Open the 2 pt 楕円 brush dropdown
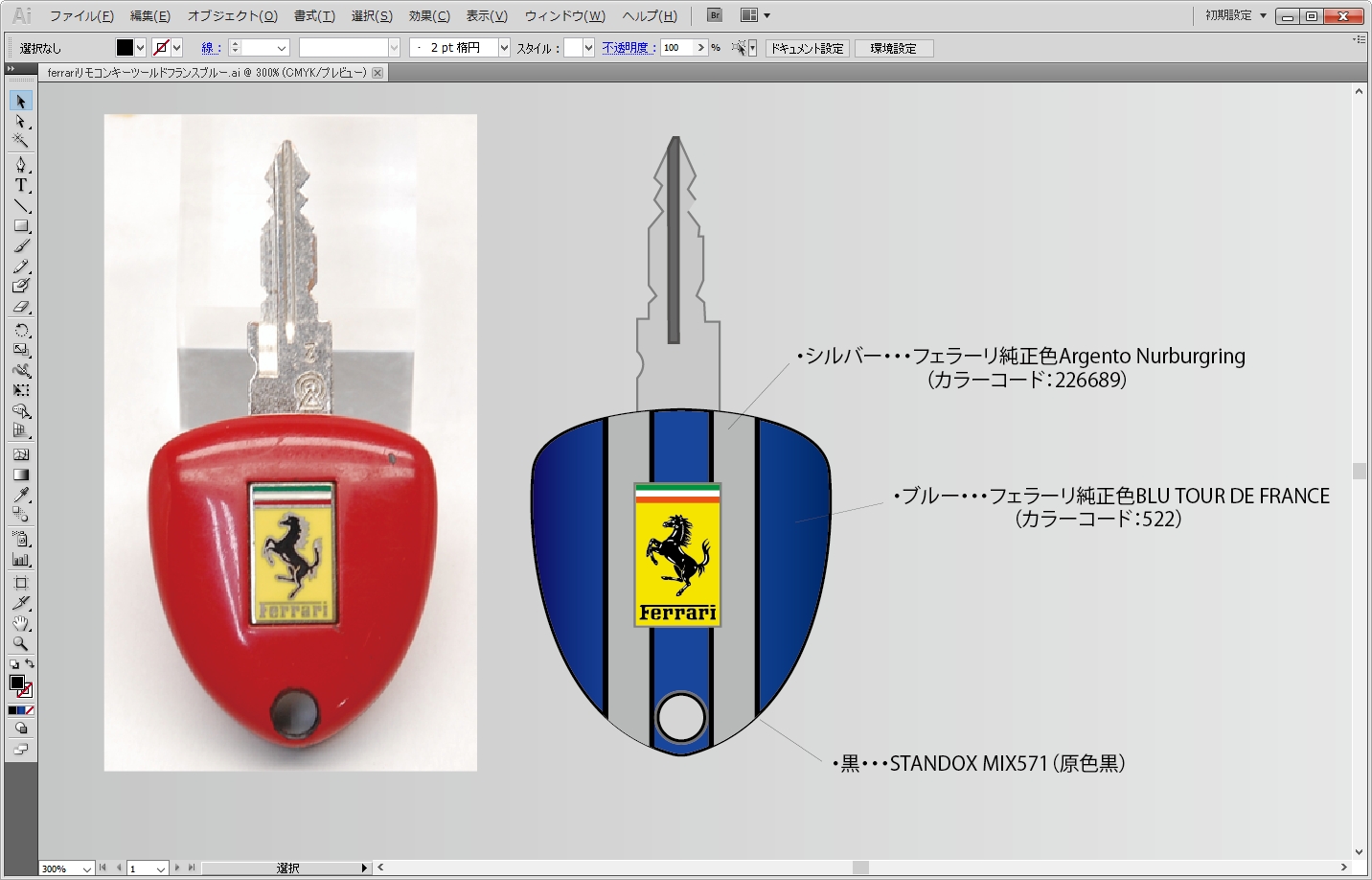Screen dimensions: 1372x880 pos(504,48)
